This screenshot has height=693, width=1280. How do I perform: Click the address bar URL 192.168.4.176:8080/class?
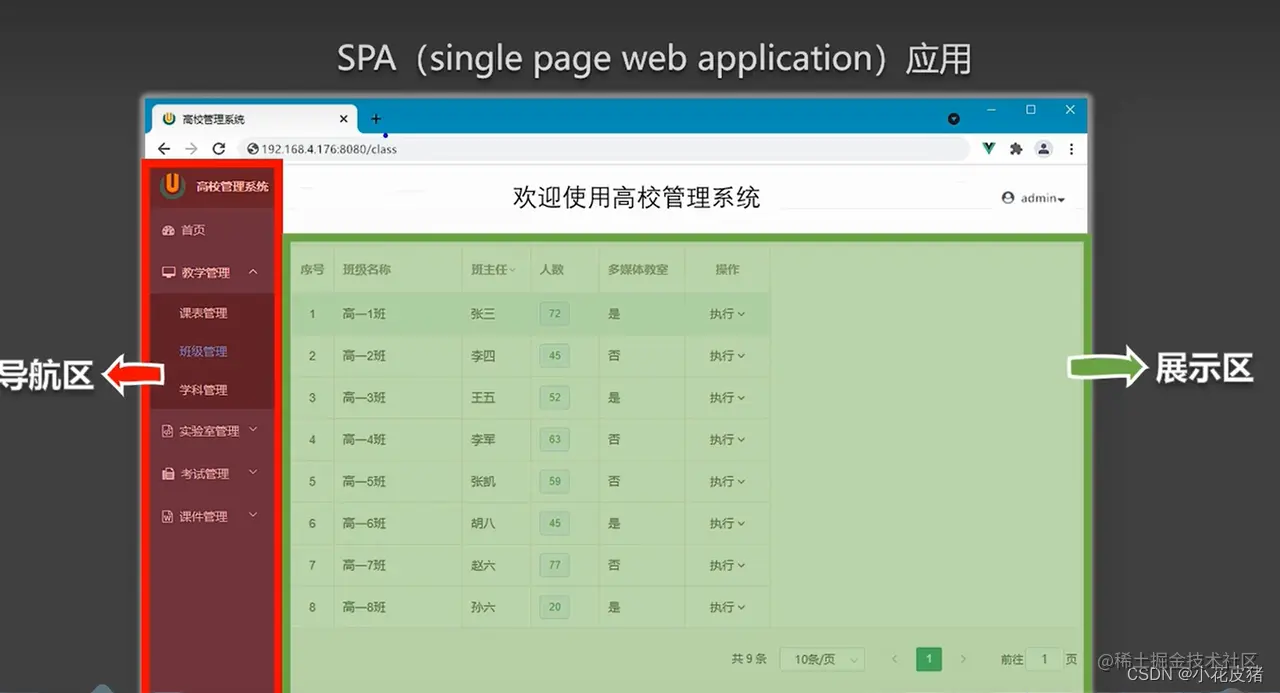click(329, 149)
